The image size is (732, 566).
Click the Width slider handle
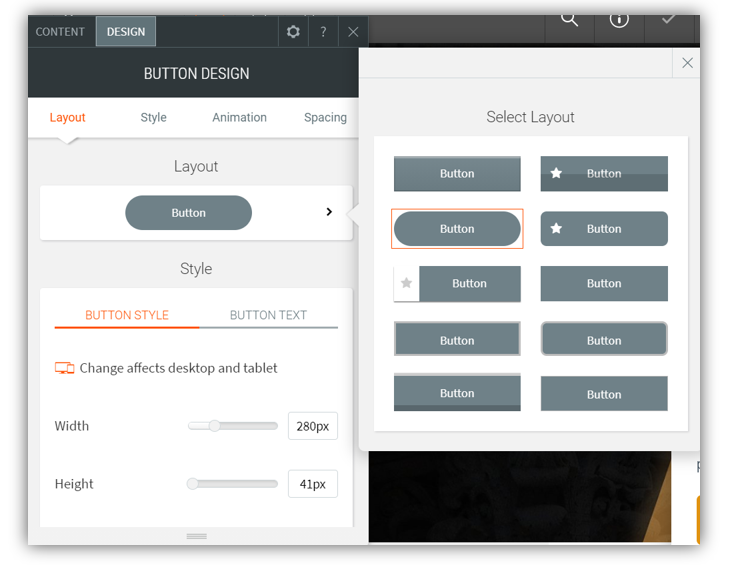tap(214, 426)
